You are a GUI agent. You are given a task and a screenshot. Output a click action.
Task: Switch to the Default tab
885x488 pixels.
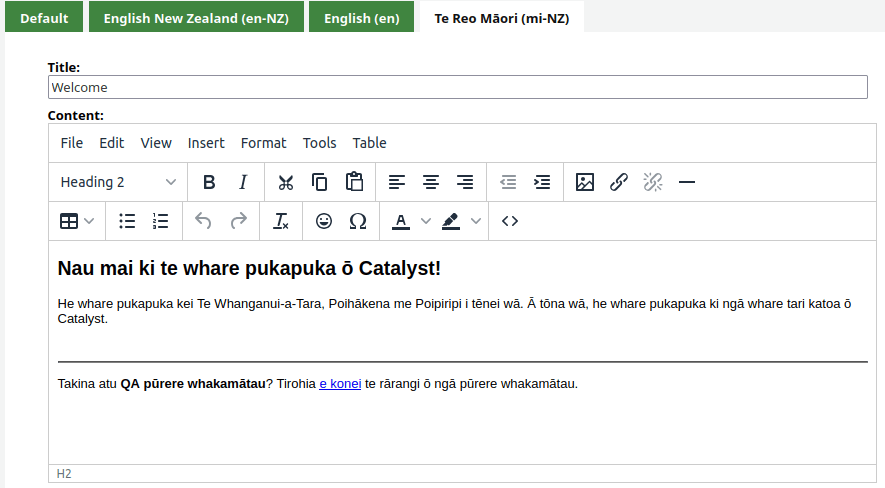coord(44,17)
